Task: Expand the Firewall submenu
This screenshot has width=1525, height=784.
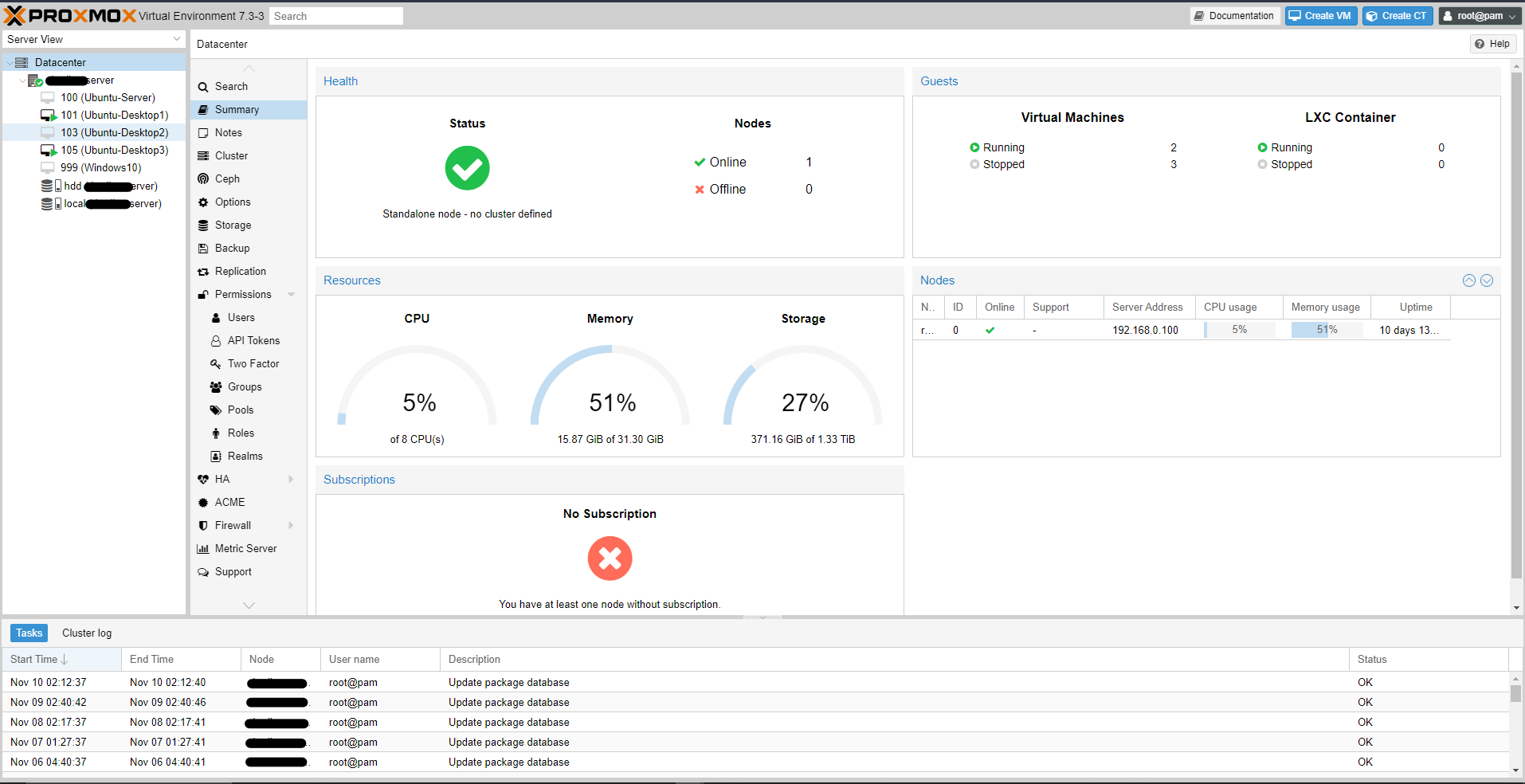Action: pyautogui.click(x=291, y=525)
